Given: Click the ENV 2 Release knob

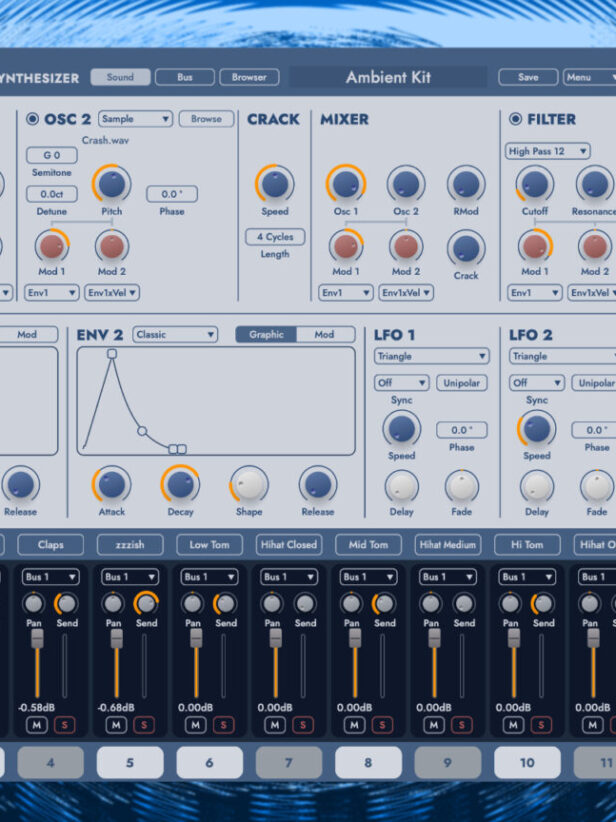Looking at the screenshot, I should [318, 484].
